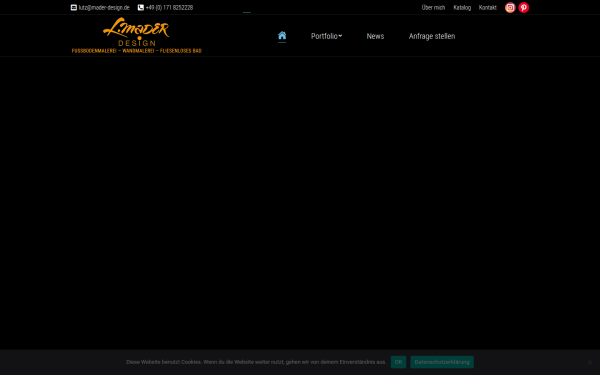Image resolution: width=600 pixels, height=375 pixels.
Task: Click the cookie notice message text
Action: pyautogui.click(x=256, y=362)
